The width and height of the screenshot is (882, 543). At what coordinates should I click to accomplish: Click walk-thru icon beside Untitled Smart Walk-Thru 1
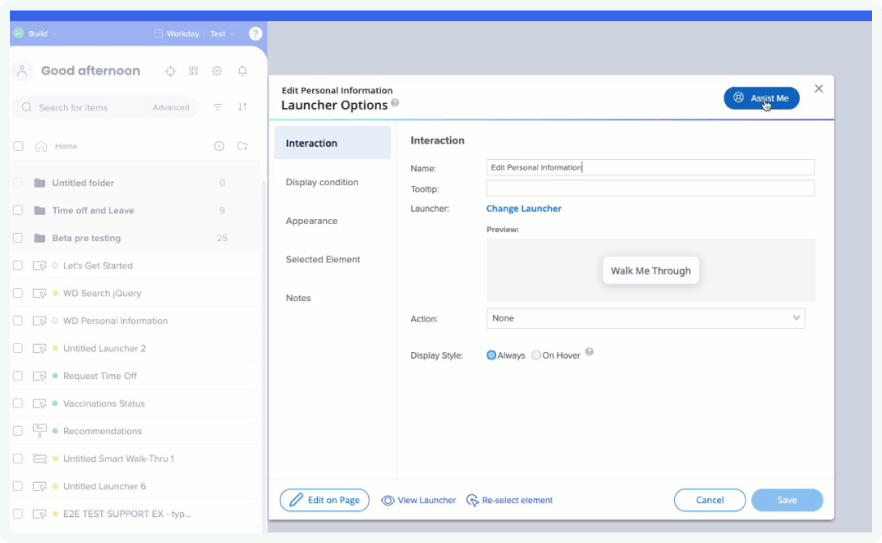point(39,459)
